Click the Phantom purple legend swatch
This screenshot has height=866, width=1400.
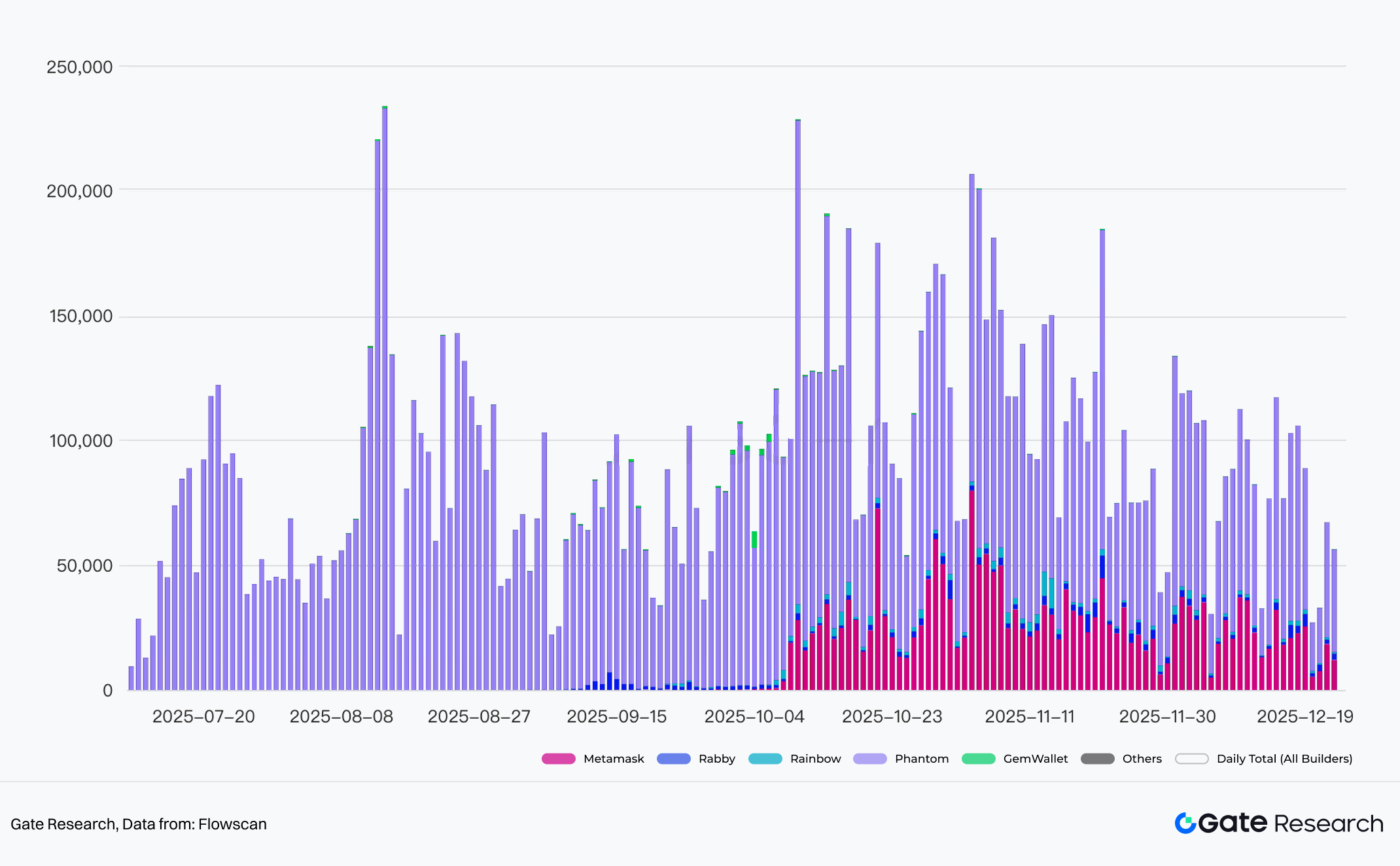tap(869, 759)
